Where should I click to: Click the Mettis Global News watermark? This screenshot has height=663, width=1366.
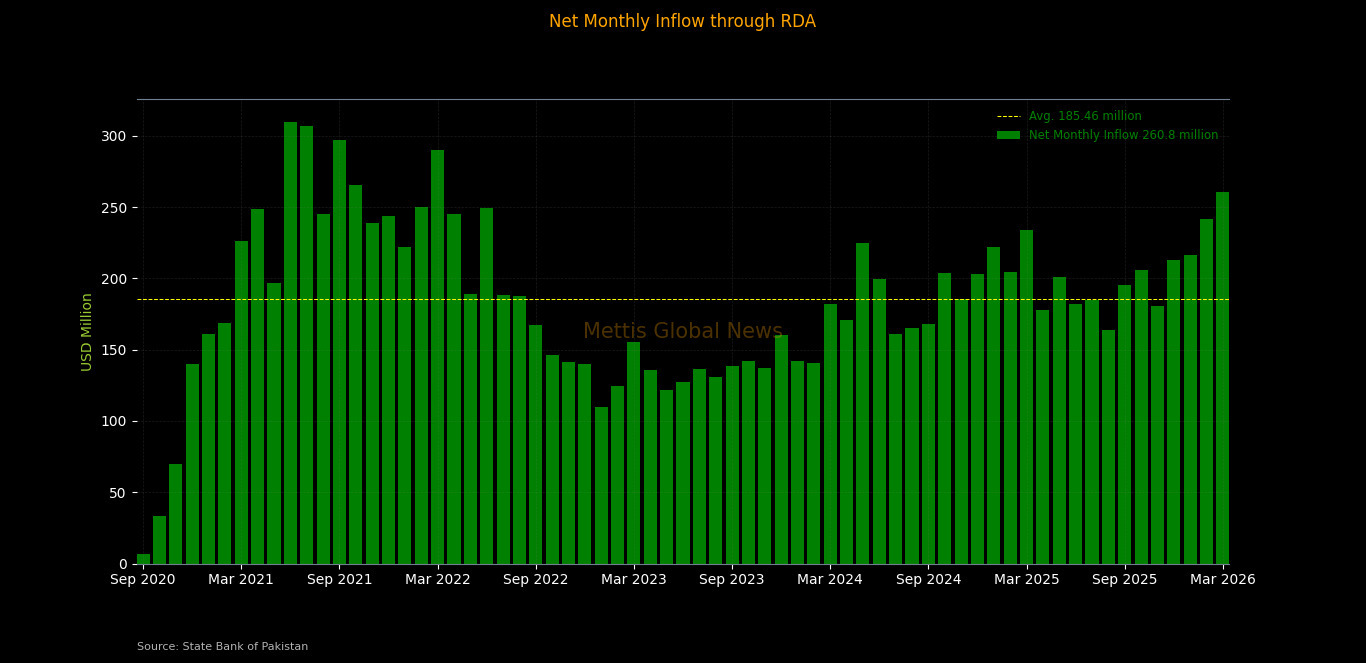pyautogui.click(x=682, y=332)
